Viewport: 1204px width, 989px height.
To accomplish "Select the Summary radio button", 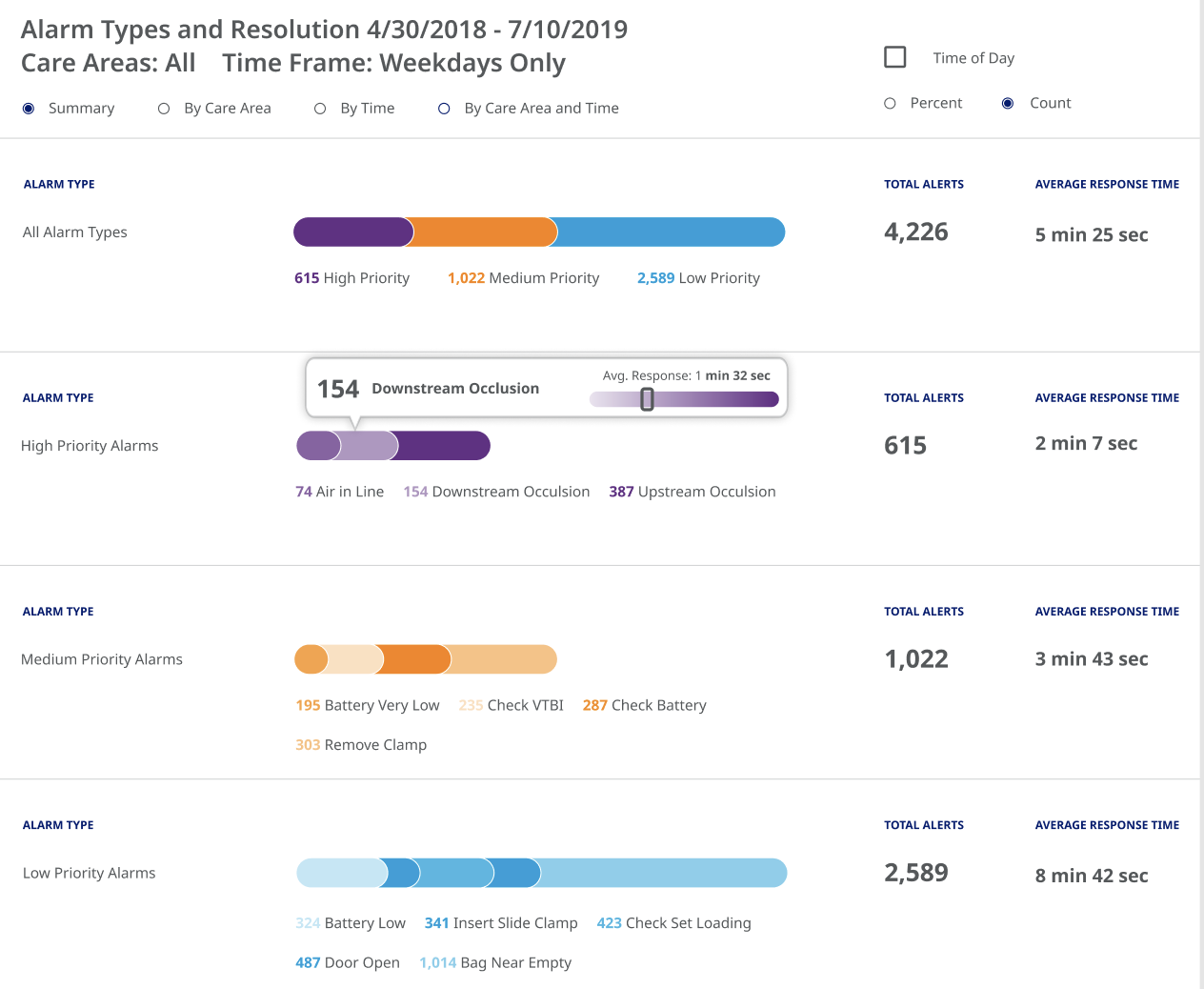I will (30, 109).
